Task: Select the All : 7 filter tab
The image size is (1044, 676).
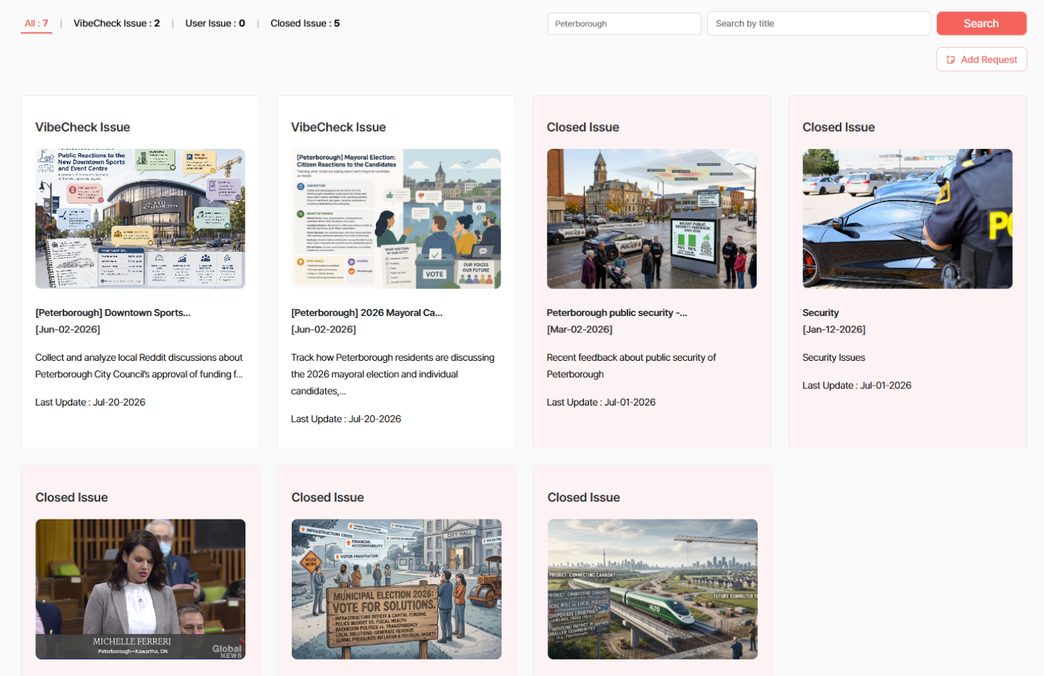Action: pyautogui.click(x=36, y=23)
